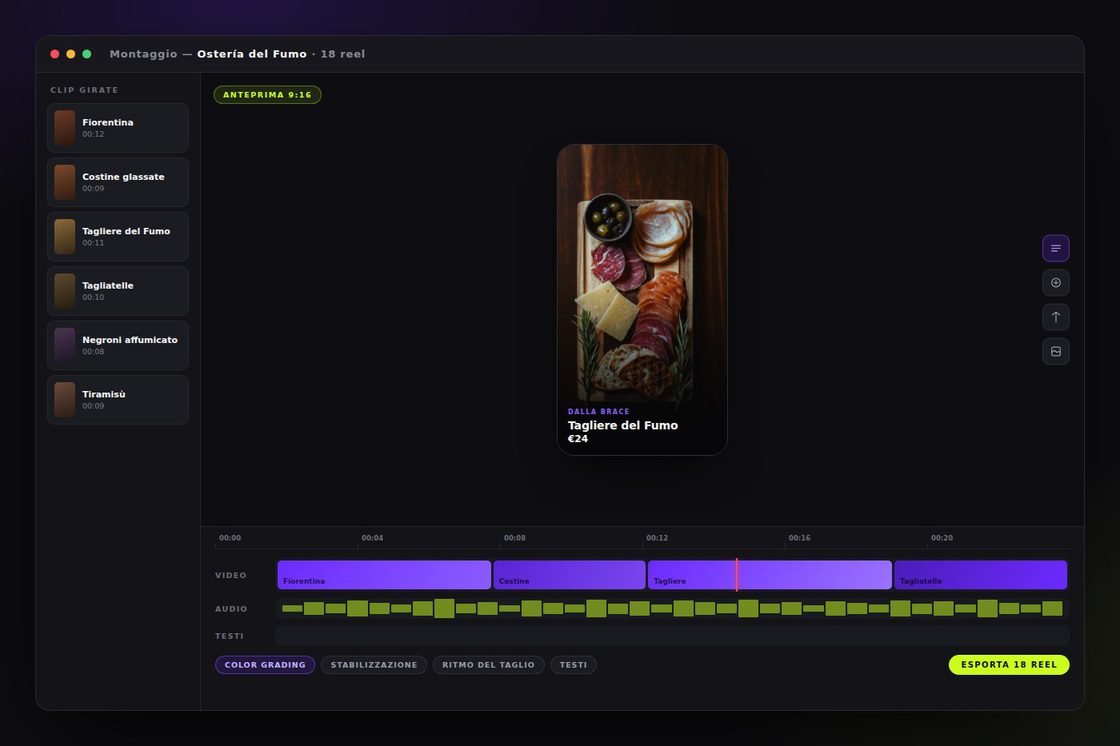Click the upward arrow icon button
Screen dimensions: 1120x746
tap(1056, 317)
